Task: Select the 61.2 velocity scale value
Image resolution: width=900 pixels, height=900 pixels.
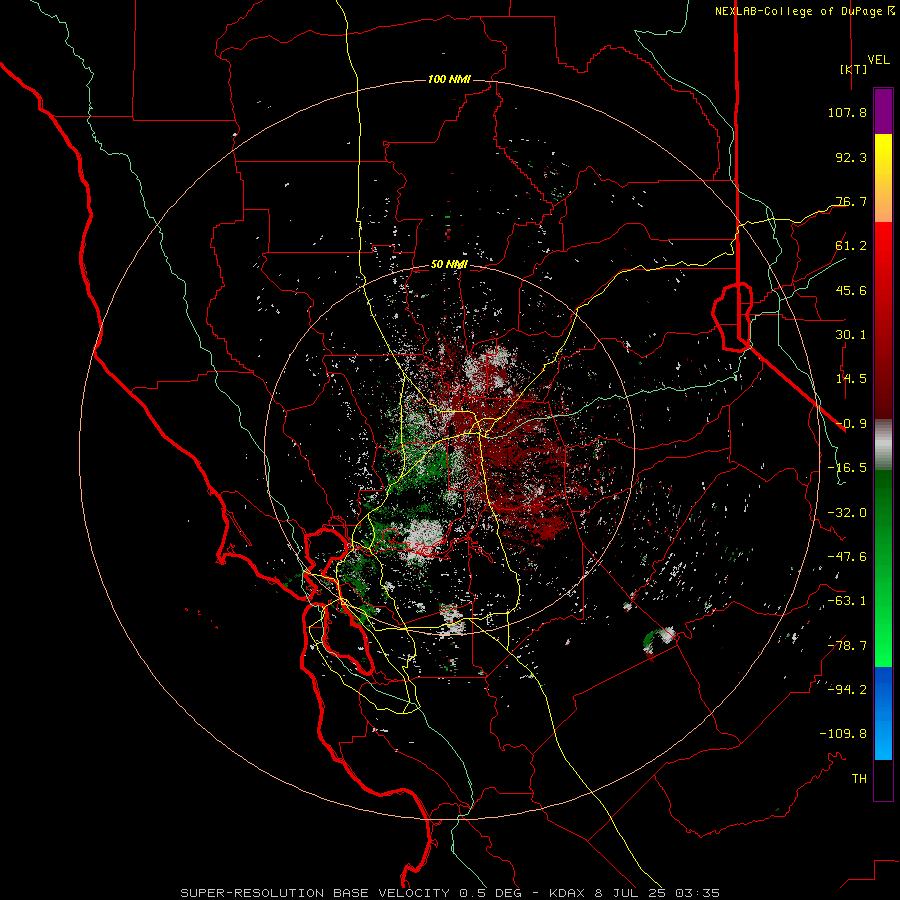Action: [x=851, y=246]
